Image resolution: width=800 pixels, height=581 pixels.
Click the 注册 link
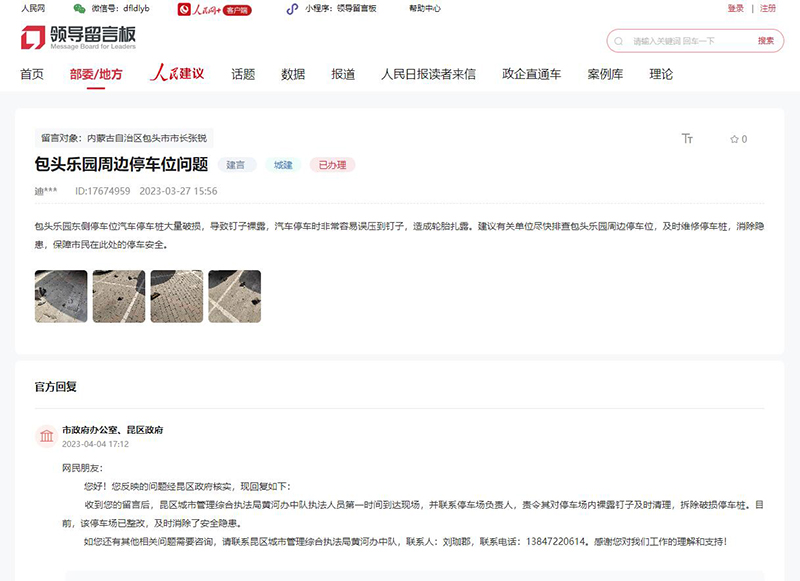pos(766,9)
